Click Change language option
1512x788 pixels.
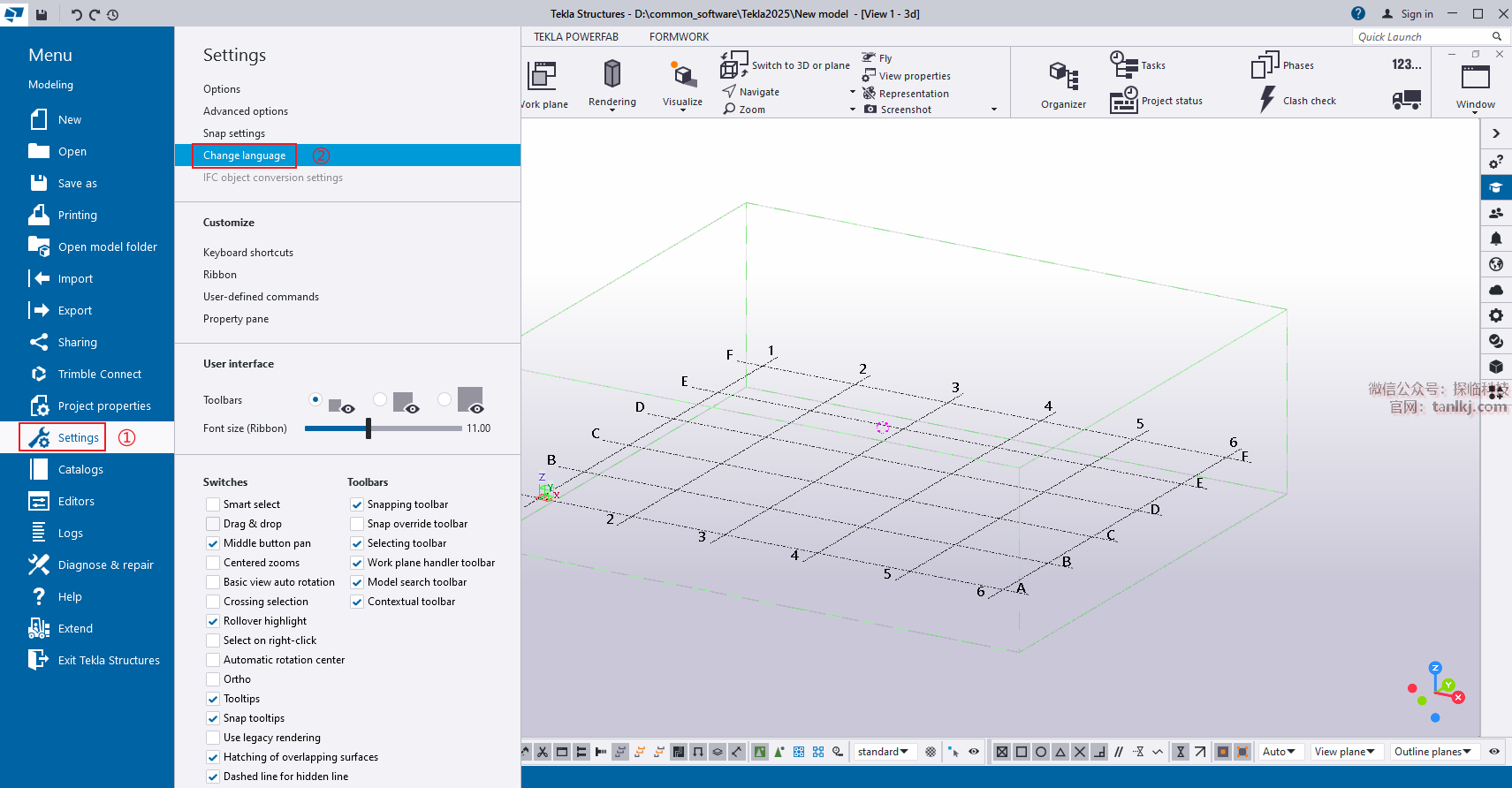click(245, 155)
